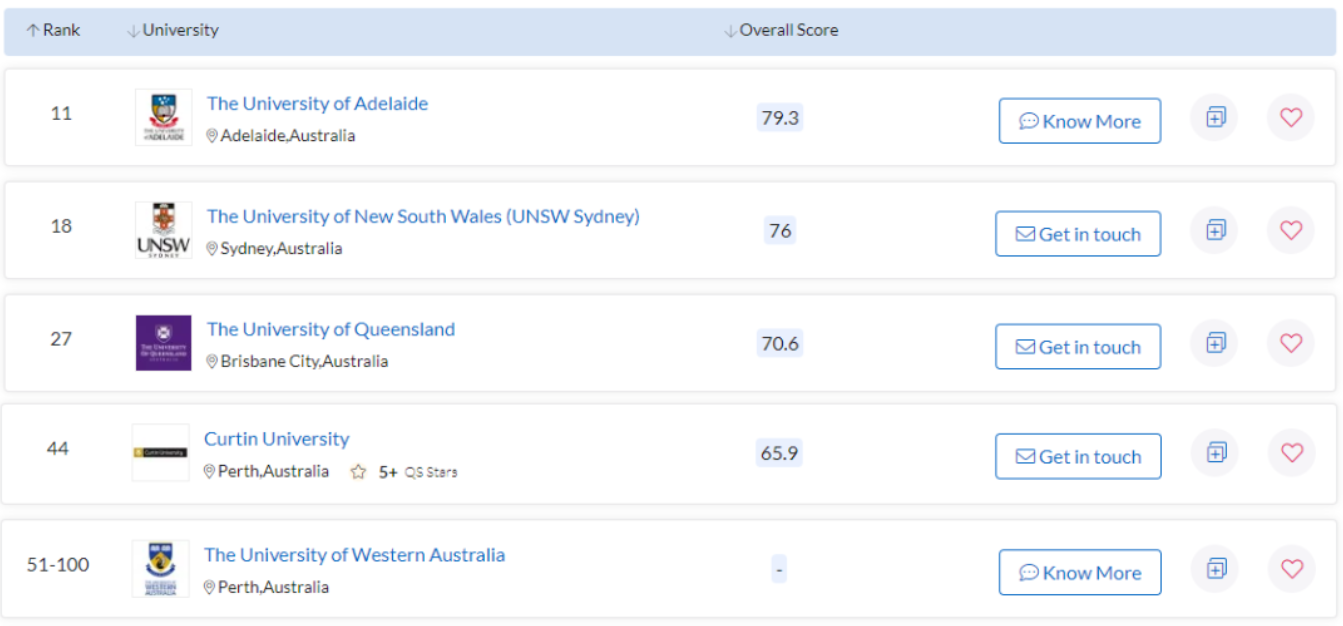Sort by Overall Score column

tap(781, 31)
